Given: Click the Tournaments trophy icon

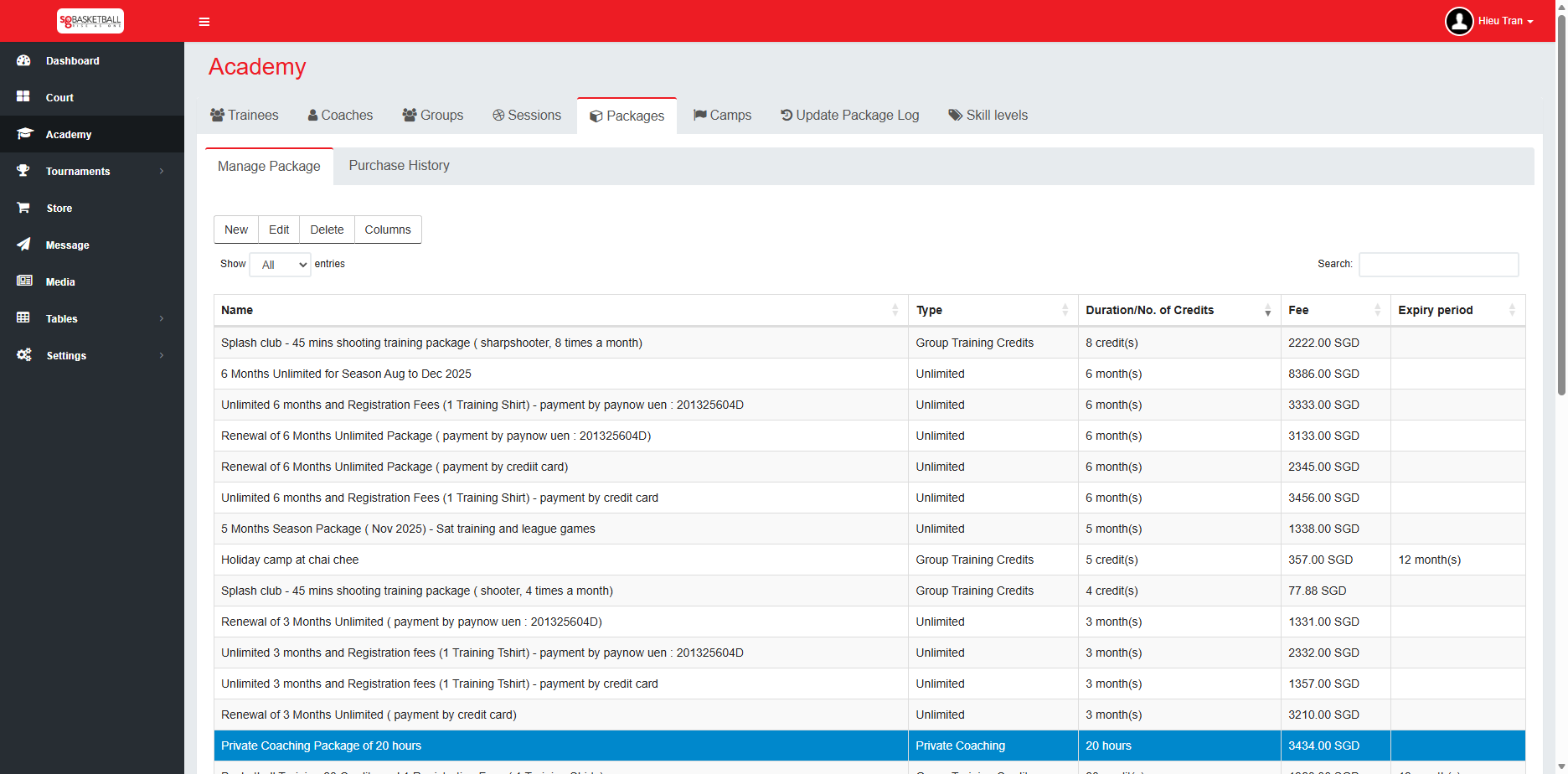Looking at the screenshot, I should [x=23, y=171].
